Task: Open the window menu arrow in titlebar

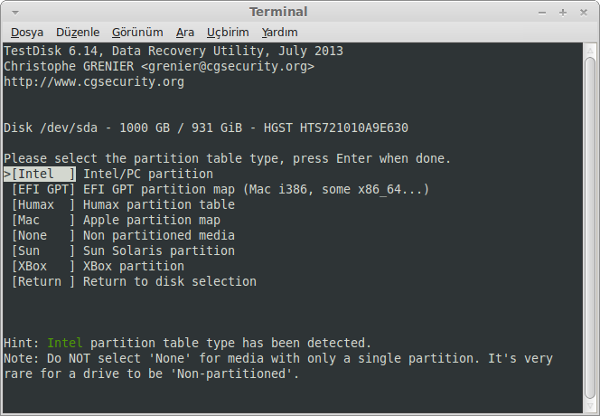Action: tap(15, 13)
